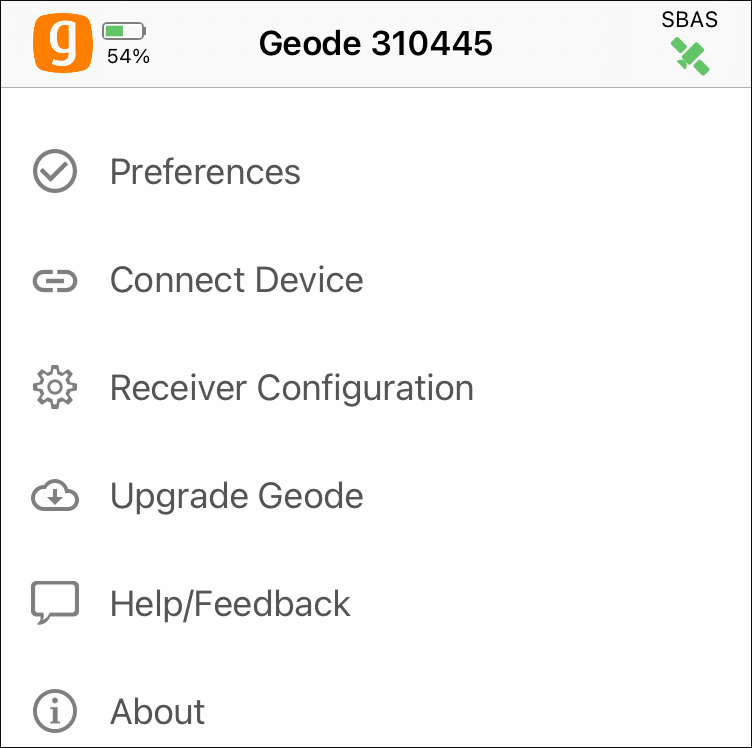Open the Help/Feedback menu entry
Image resolution: width=752 pixels, height=748 pixels.
tap(230, 604)
